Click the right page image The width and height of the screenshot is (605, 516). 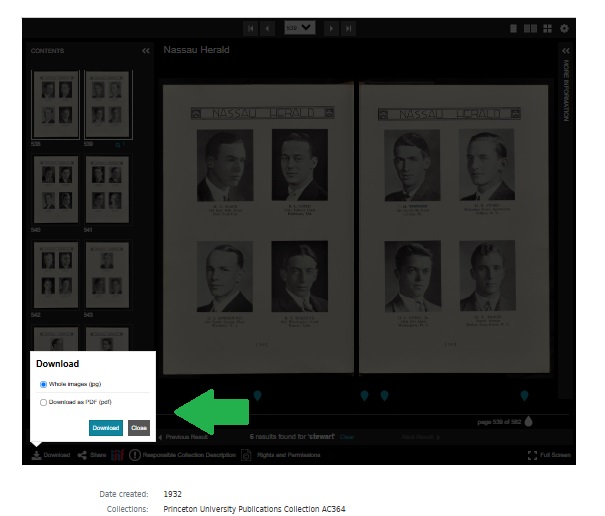(454, 229)
